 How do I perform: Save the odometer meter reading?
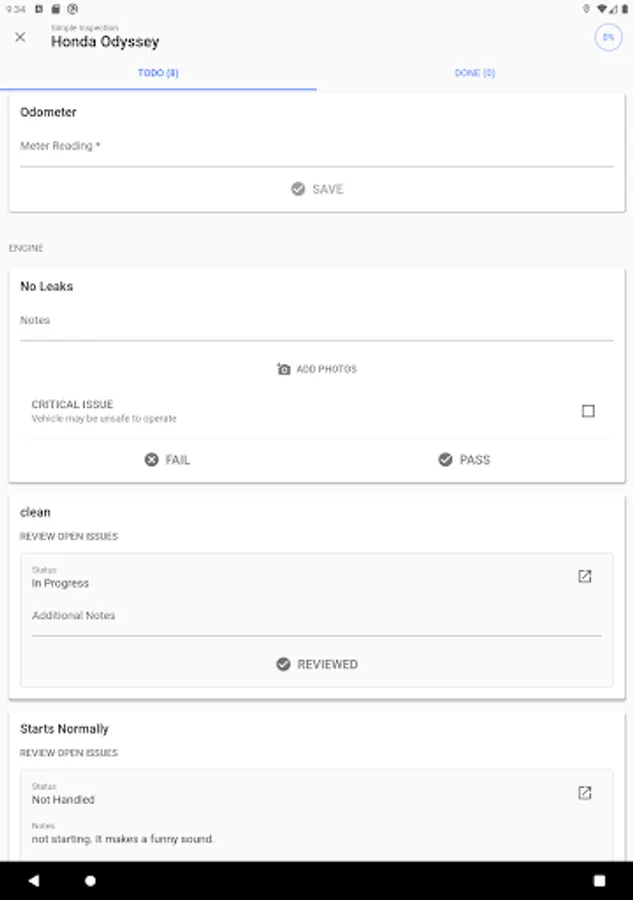(x=317, y=189)
